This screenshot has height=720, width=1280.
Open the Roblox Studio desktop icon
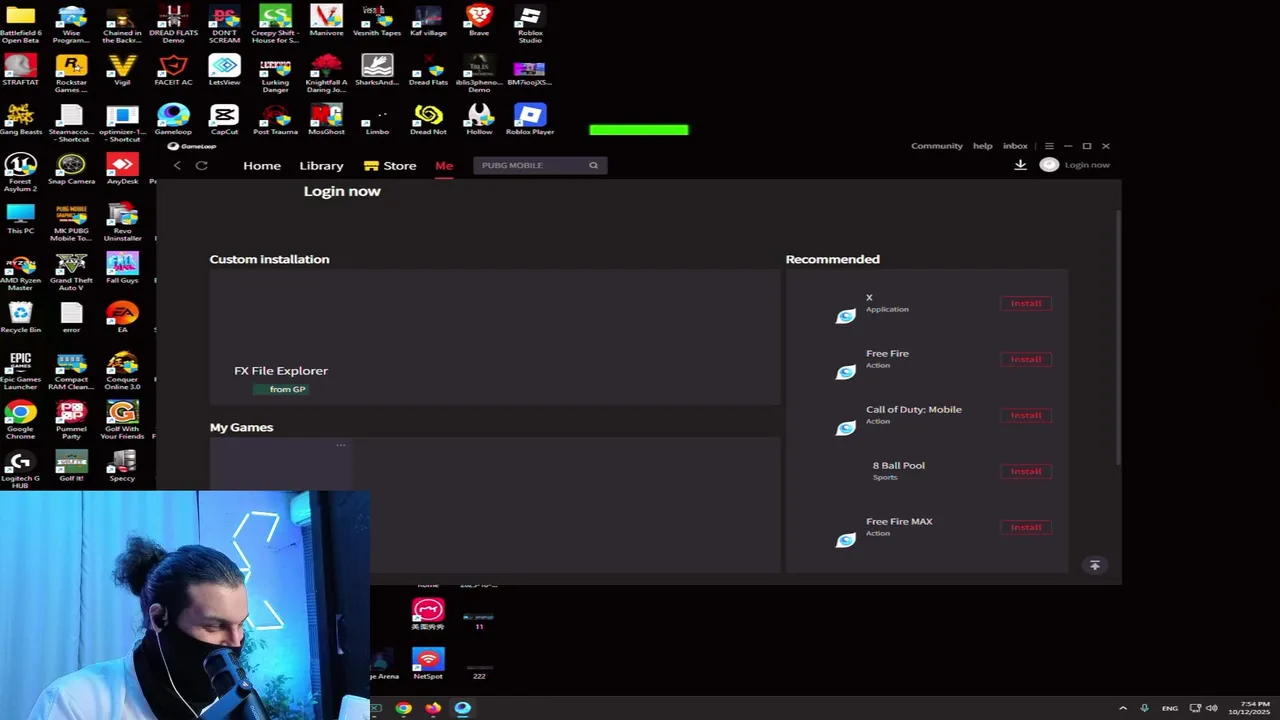point(530,23)
